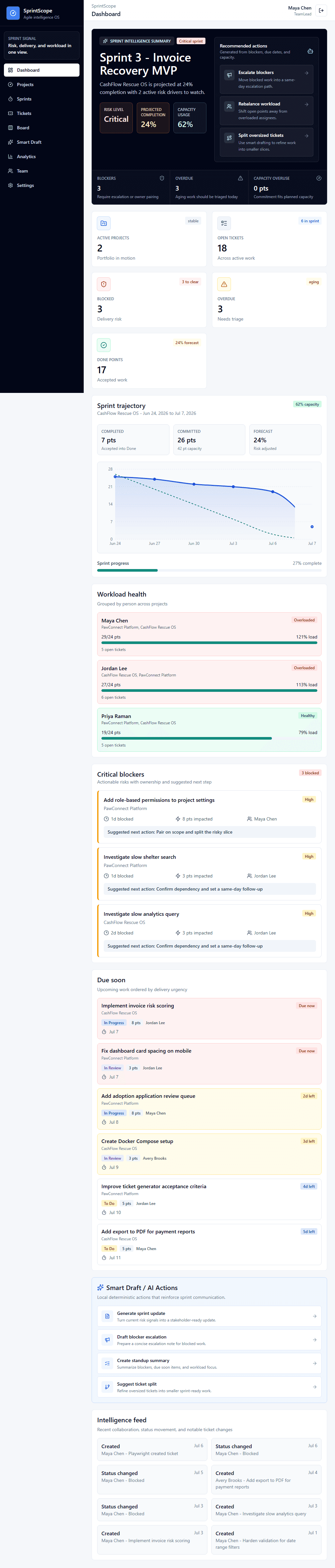335x1568 pixels.
Task: Click Maya Chen's workload load bar
Action: 209,642
